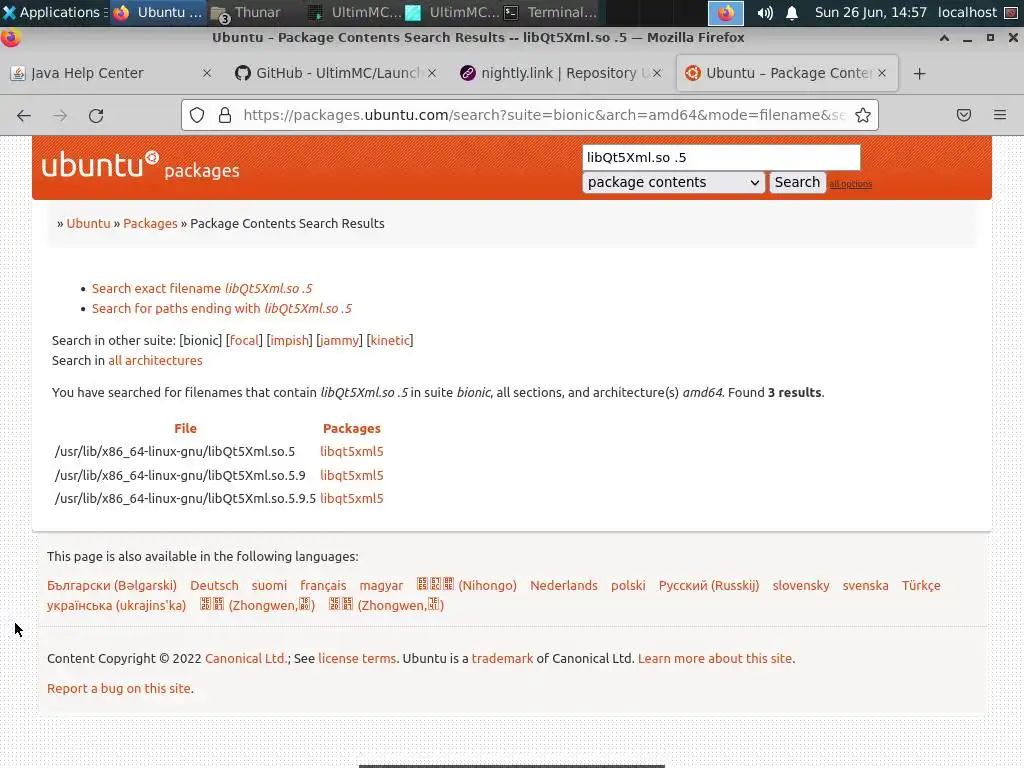
Task: Switch to GitHub UltimMC/Launcher tab
Action: [x=336, y=73]
